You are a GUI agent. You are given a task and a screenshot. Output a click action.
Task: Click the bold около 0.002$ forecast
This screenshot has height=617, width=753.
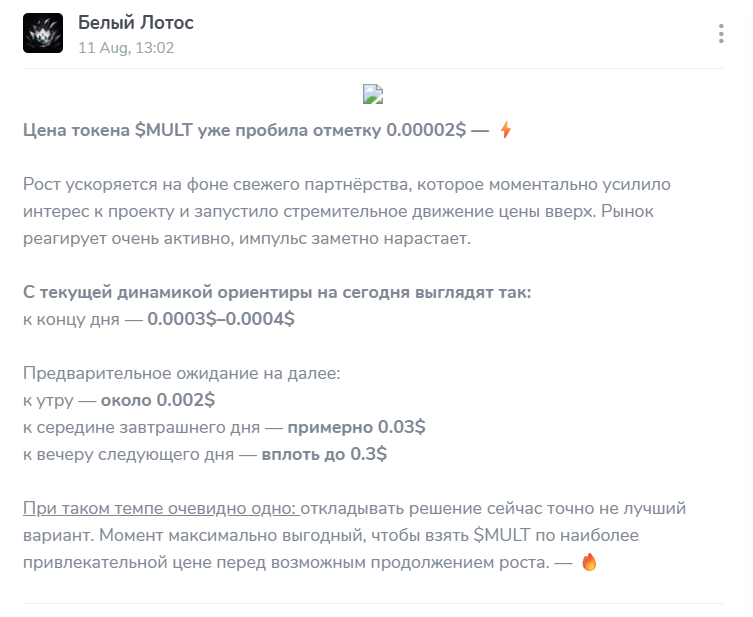[158, 400]
